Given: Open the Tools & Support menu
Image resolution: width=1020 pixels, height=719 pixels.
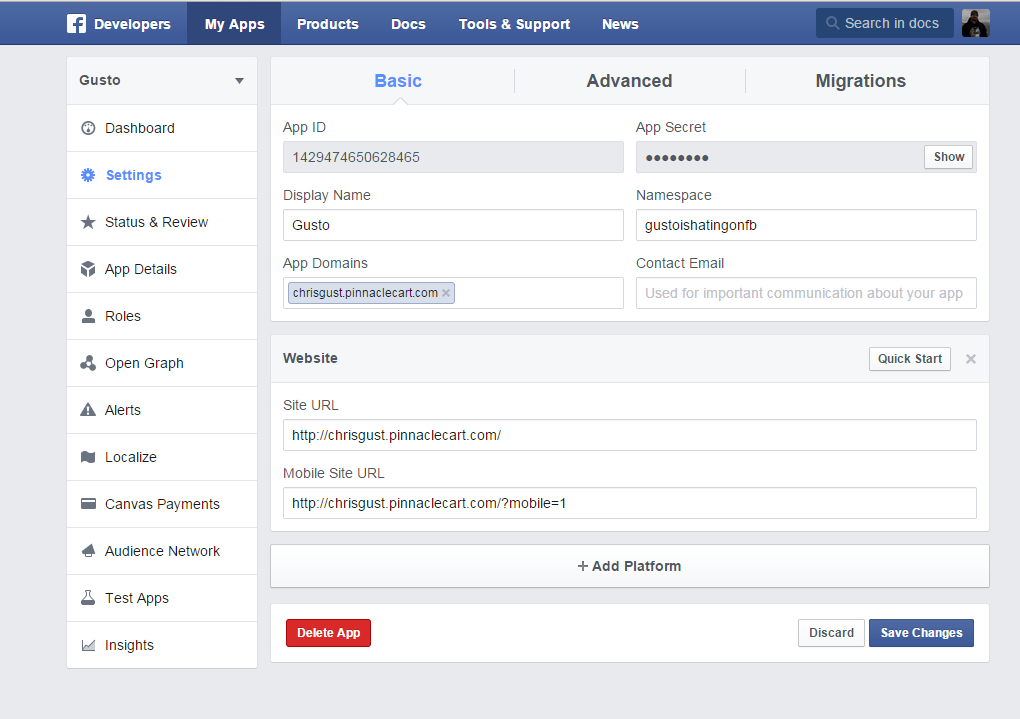Looking at the screenshot, I should coord(514,24).
